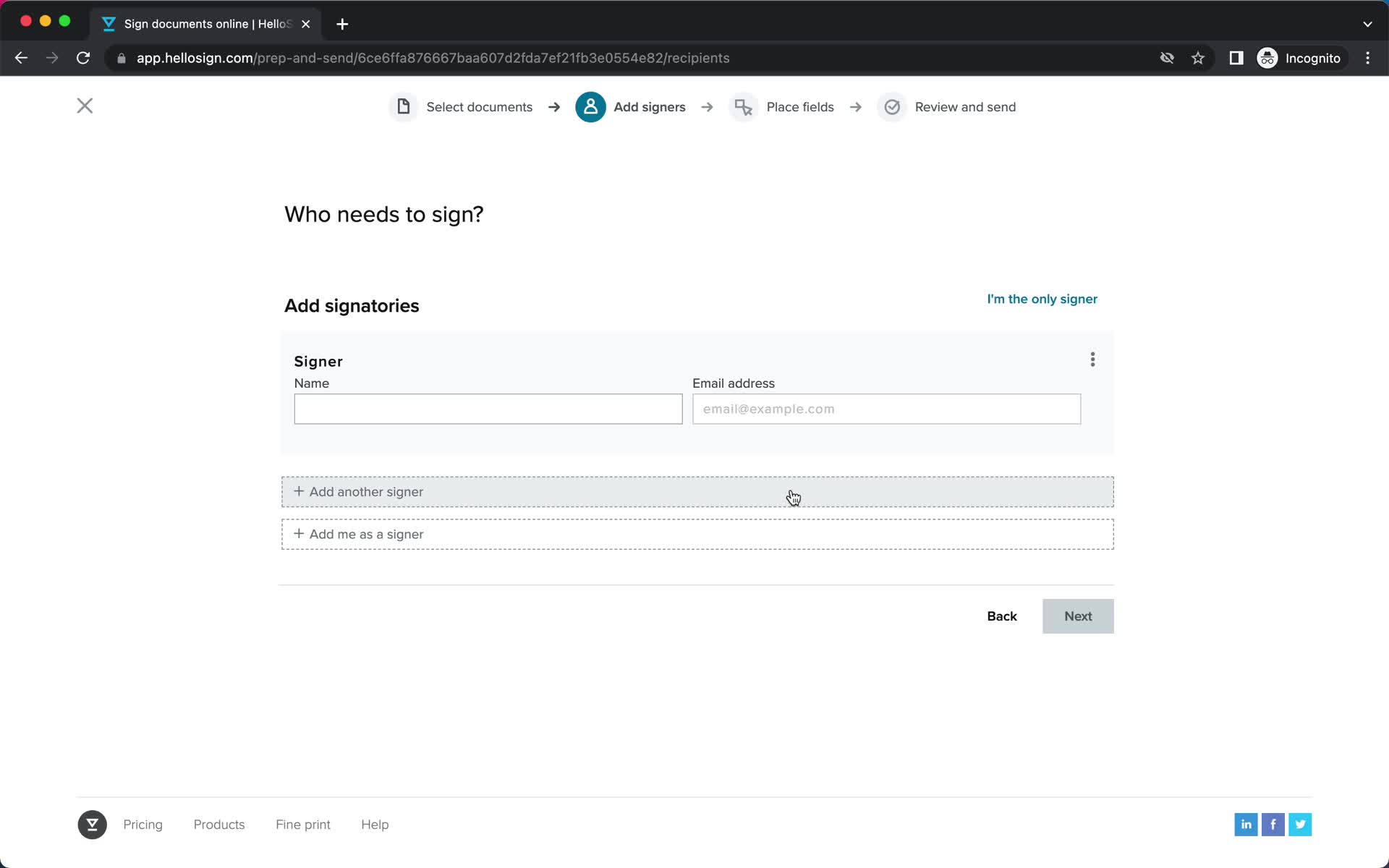The height and width of the screenshot is (868, 1389).
Task: Click the Add signers step icon
Action: (x=591, y=107)
